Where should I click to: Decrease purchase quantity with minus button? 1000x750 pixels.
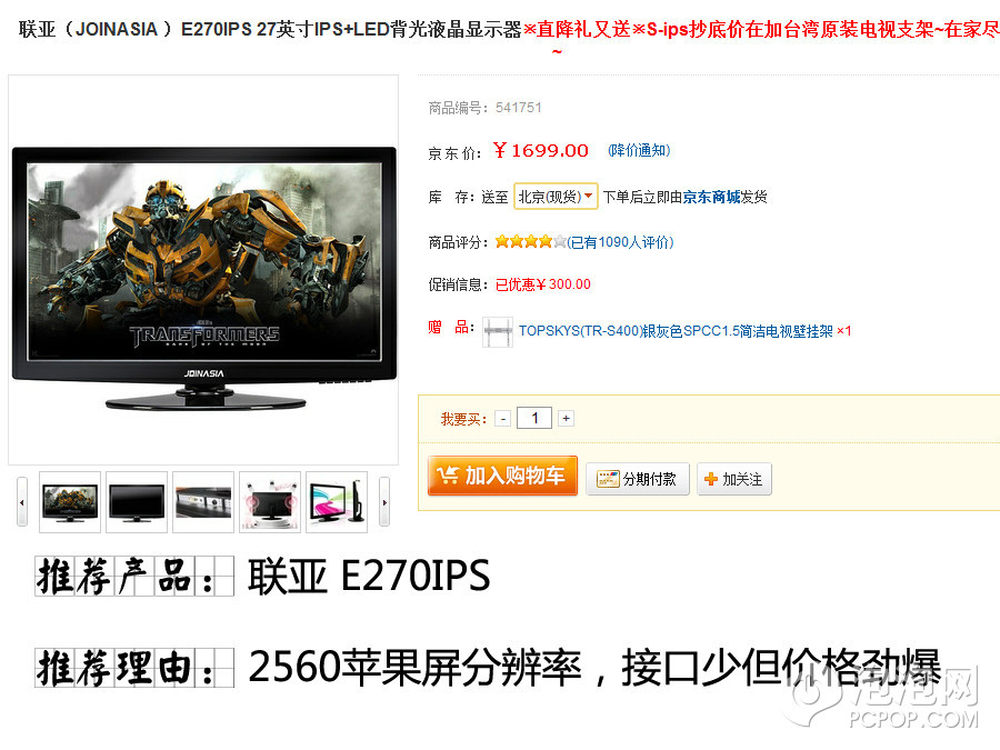pyautogui.click(x=503, y=419)
